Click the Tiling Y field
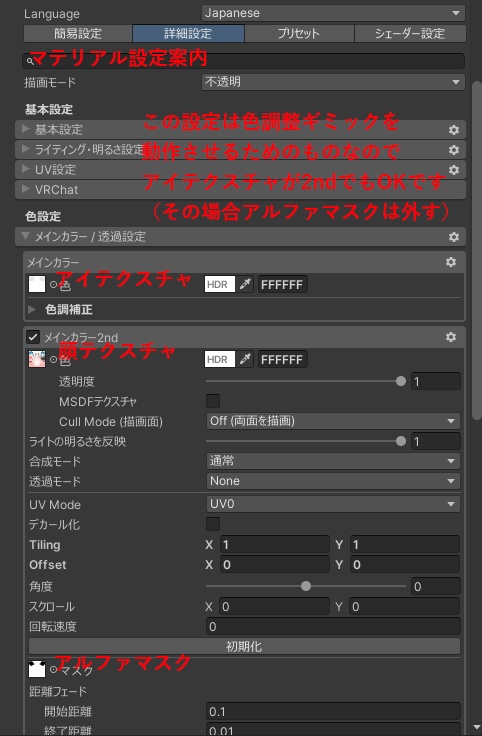 pos(405,544)
